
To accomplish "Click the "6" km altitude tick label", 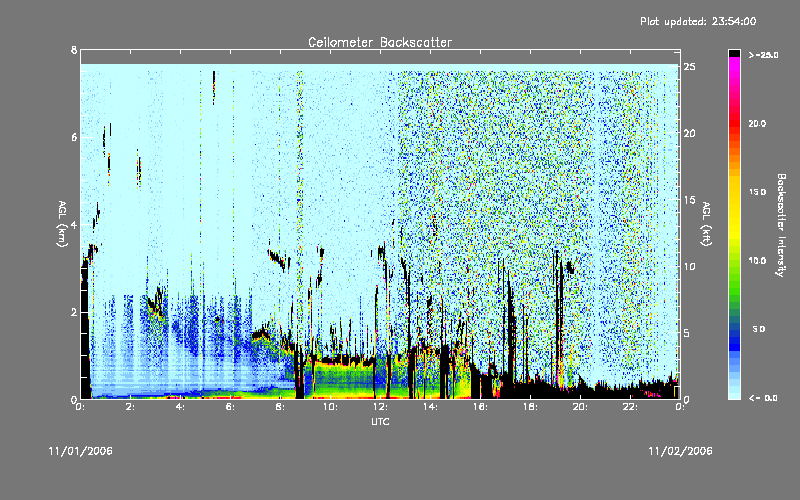I will click(74, 137).
